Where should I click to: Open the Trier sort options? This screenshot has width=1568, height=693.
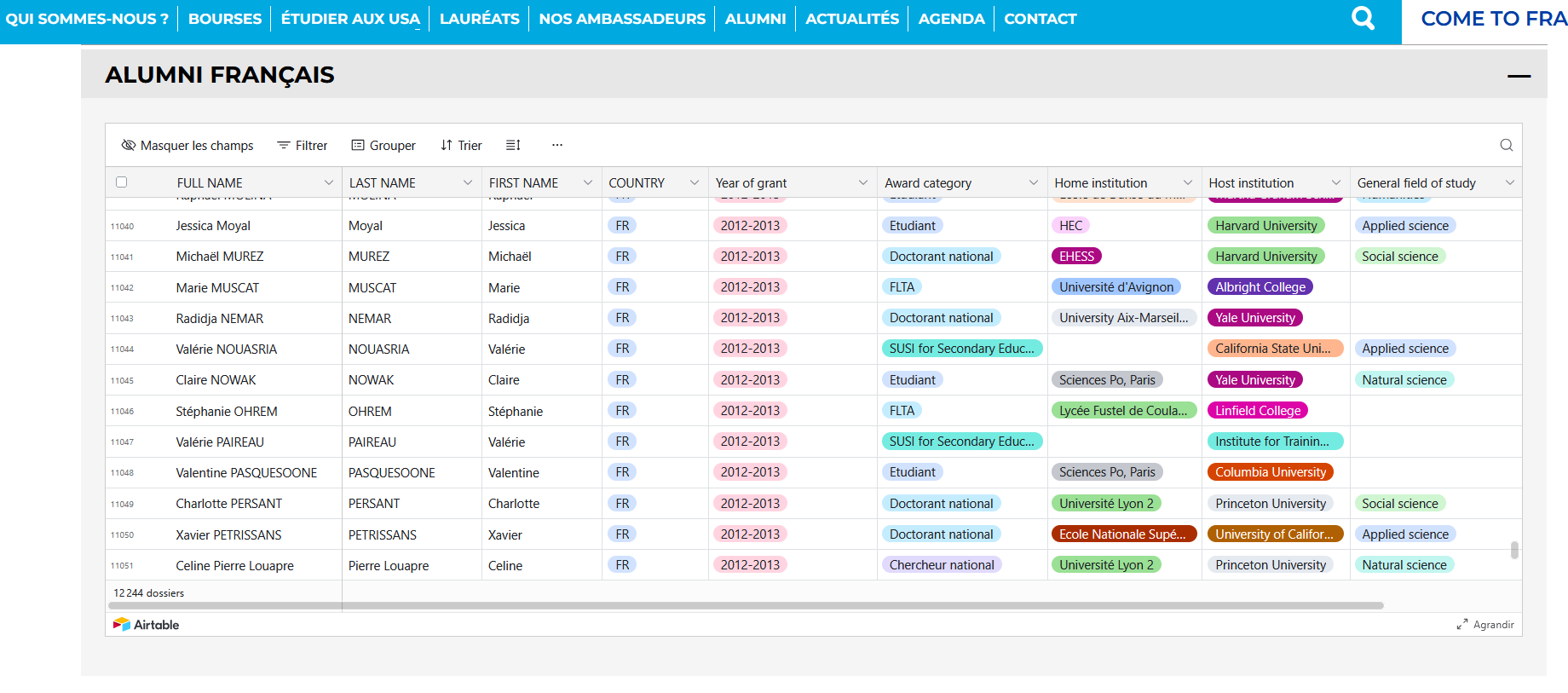coord(461,146)
